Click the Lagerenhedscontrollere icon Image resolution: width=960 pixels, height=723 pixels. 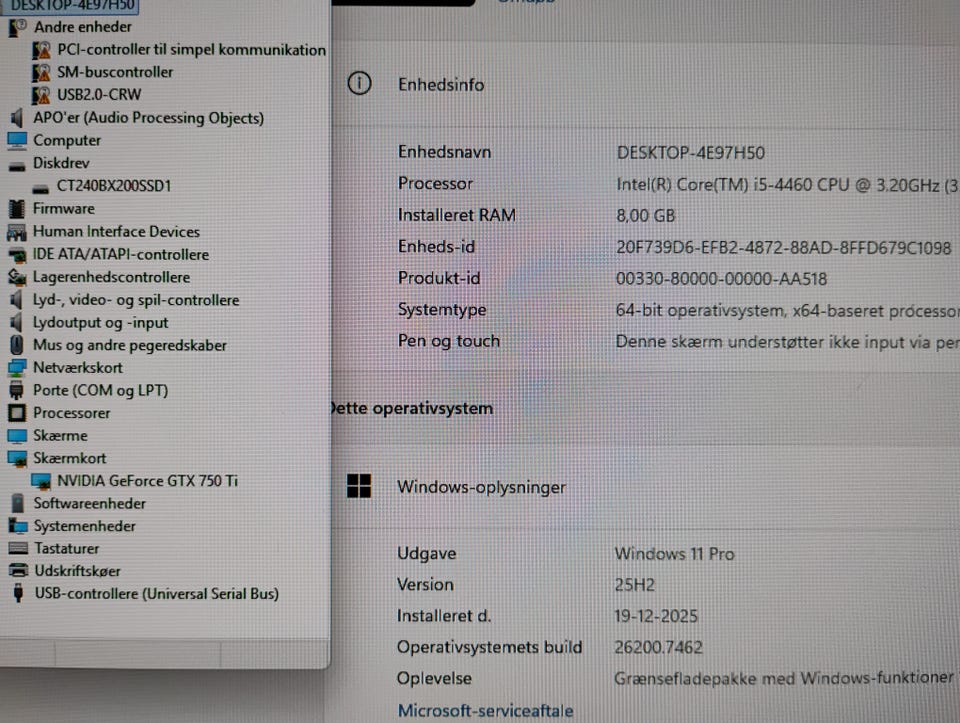(x=17, y=277)
